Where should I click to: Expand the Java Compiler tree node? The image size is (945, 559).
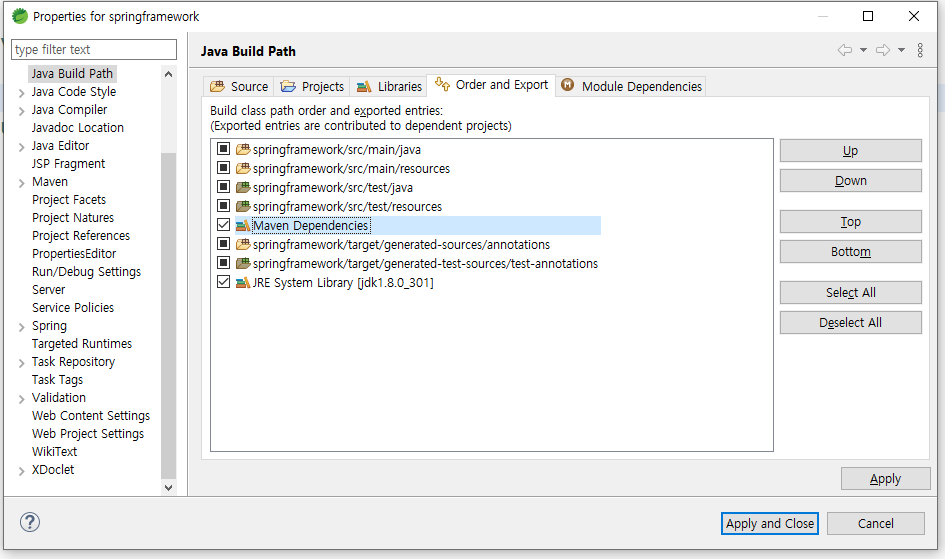click(x=21, y=111)
